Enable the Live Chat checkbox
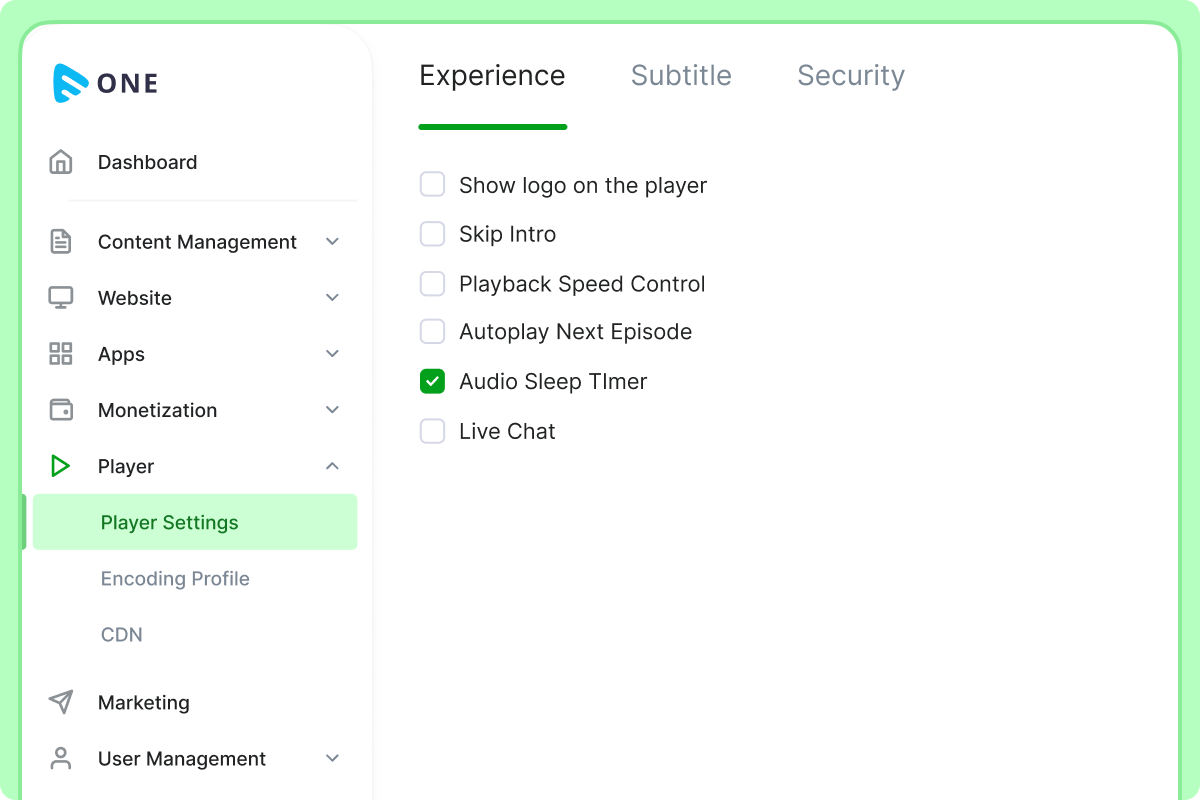 (x=432, y=431)
